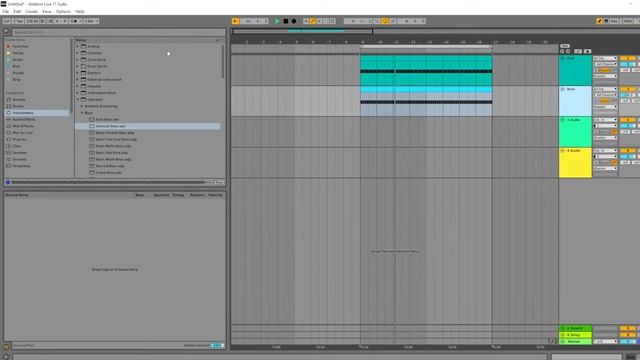Click the browser search field
The width and height of the screenshot is (640, 360).
click(118, 32)
